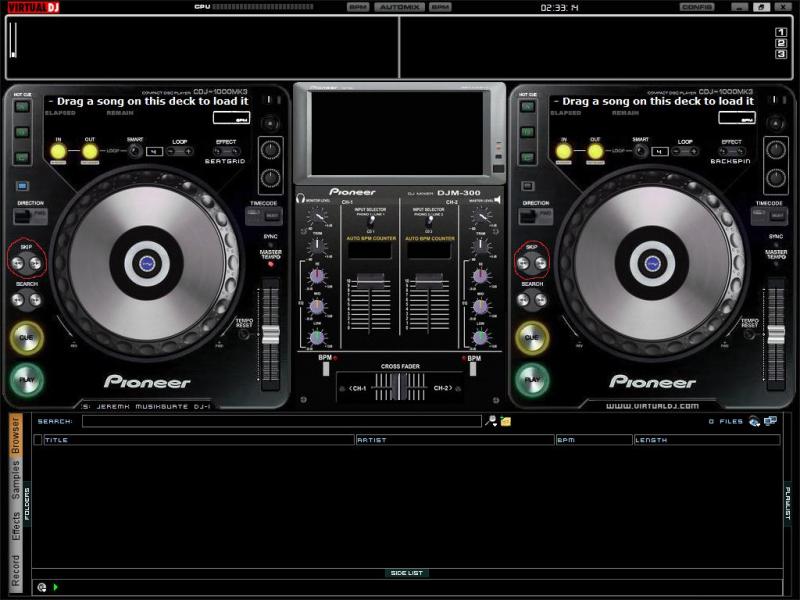Expand the SIDE LIST panel
800x600 pixels.
407,573
